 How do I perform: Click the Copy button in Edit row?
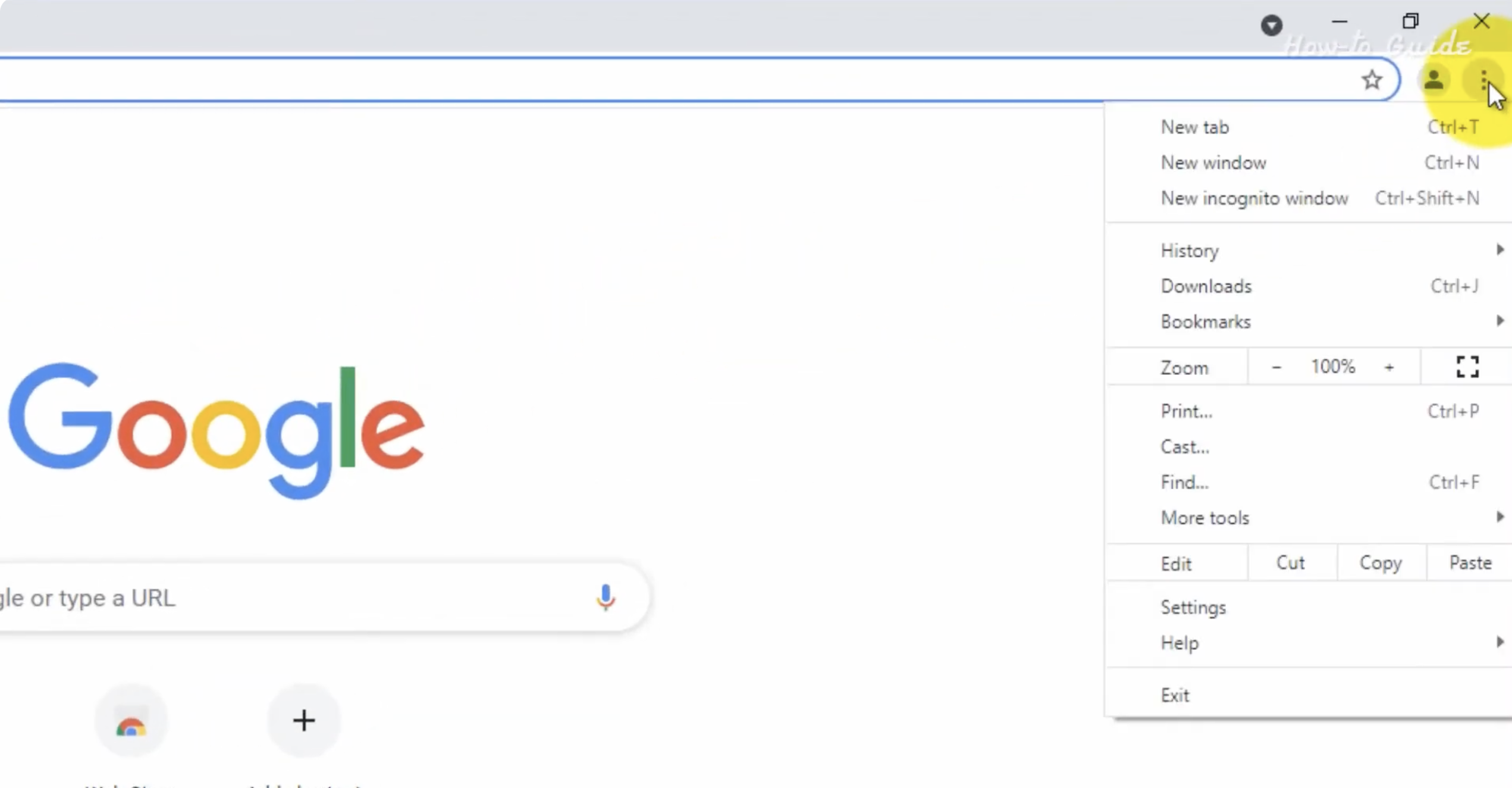pos(1380,563)
